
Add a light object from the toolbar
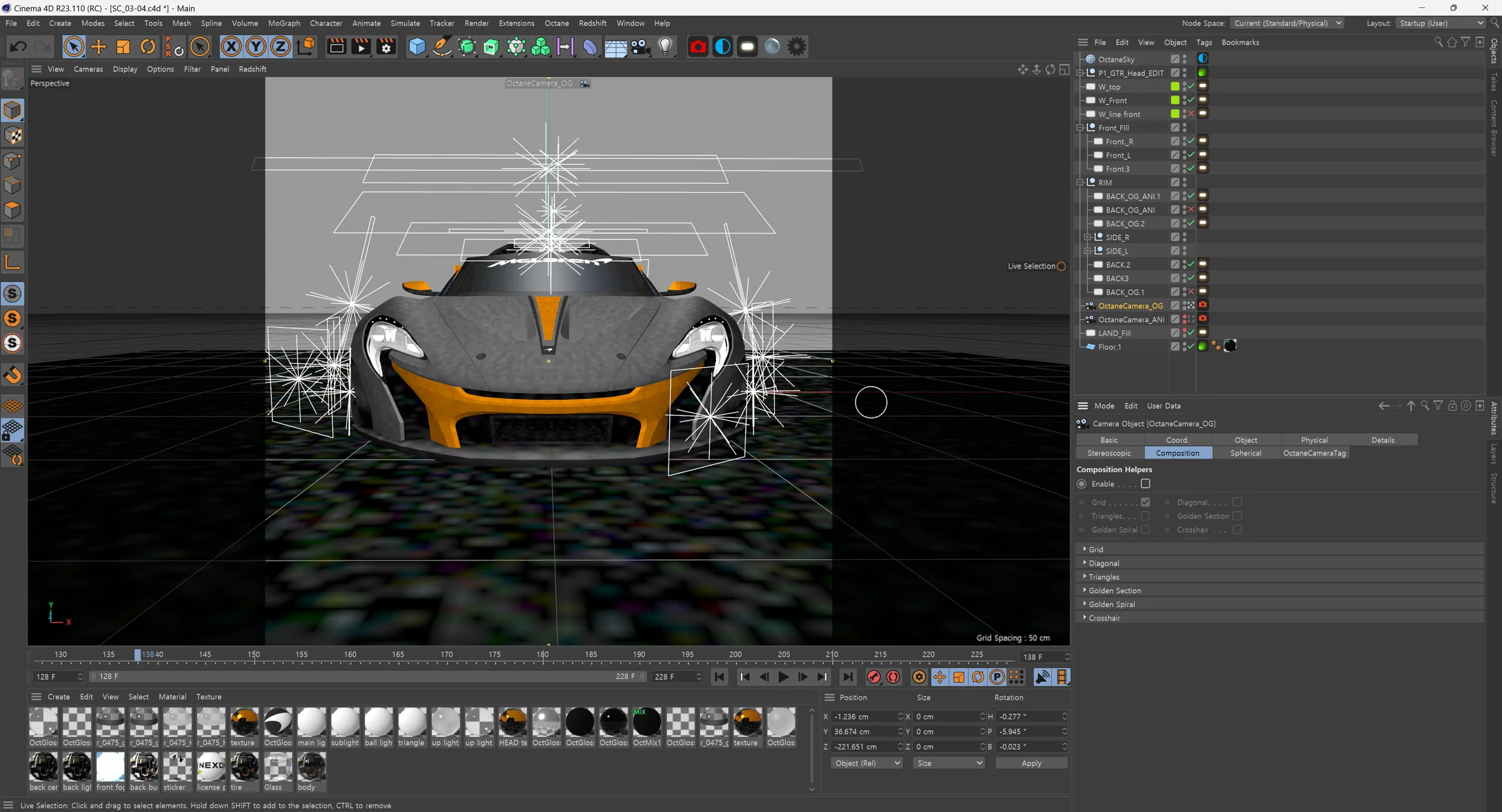tap(665, 47)
